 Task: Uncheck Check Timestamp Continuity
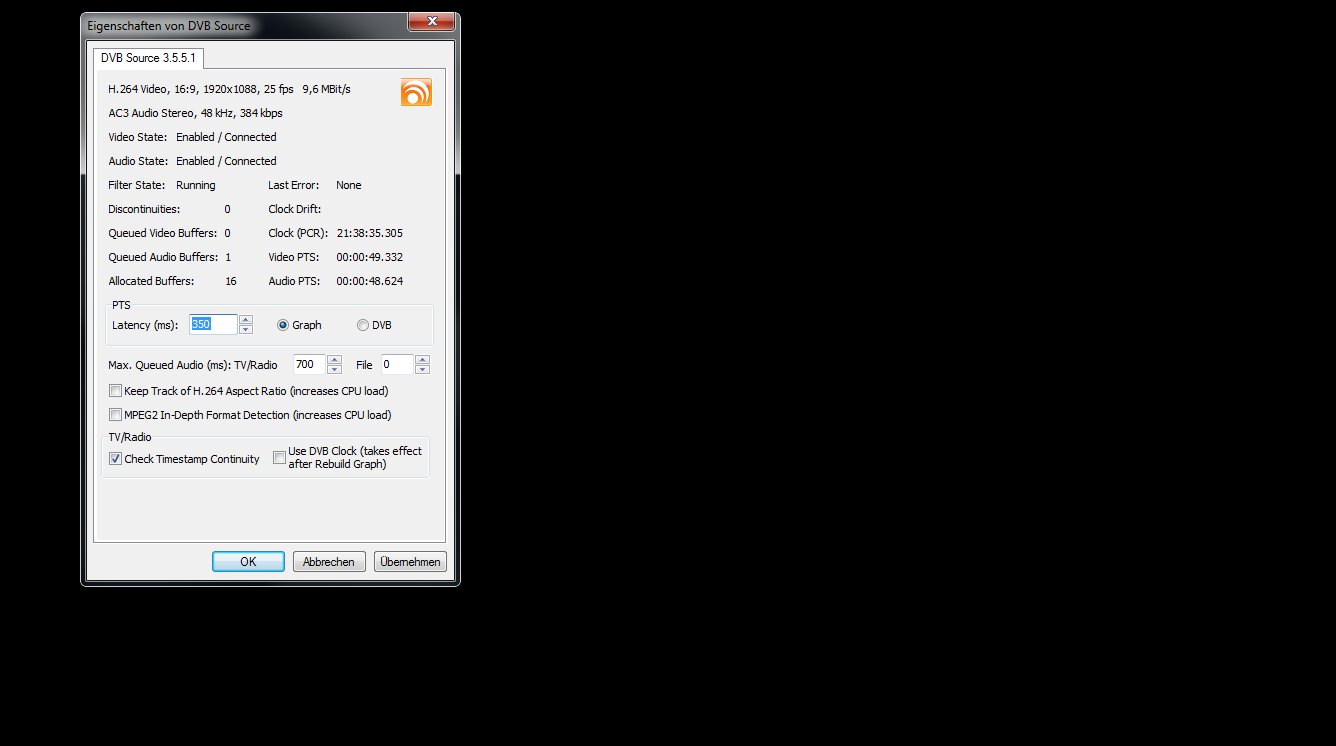point(116,459)
